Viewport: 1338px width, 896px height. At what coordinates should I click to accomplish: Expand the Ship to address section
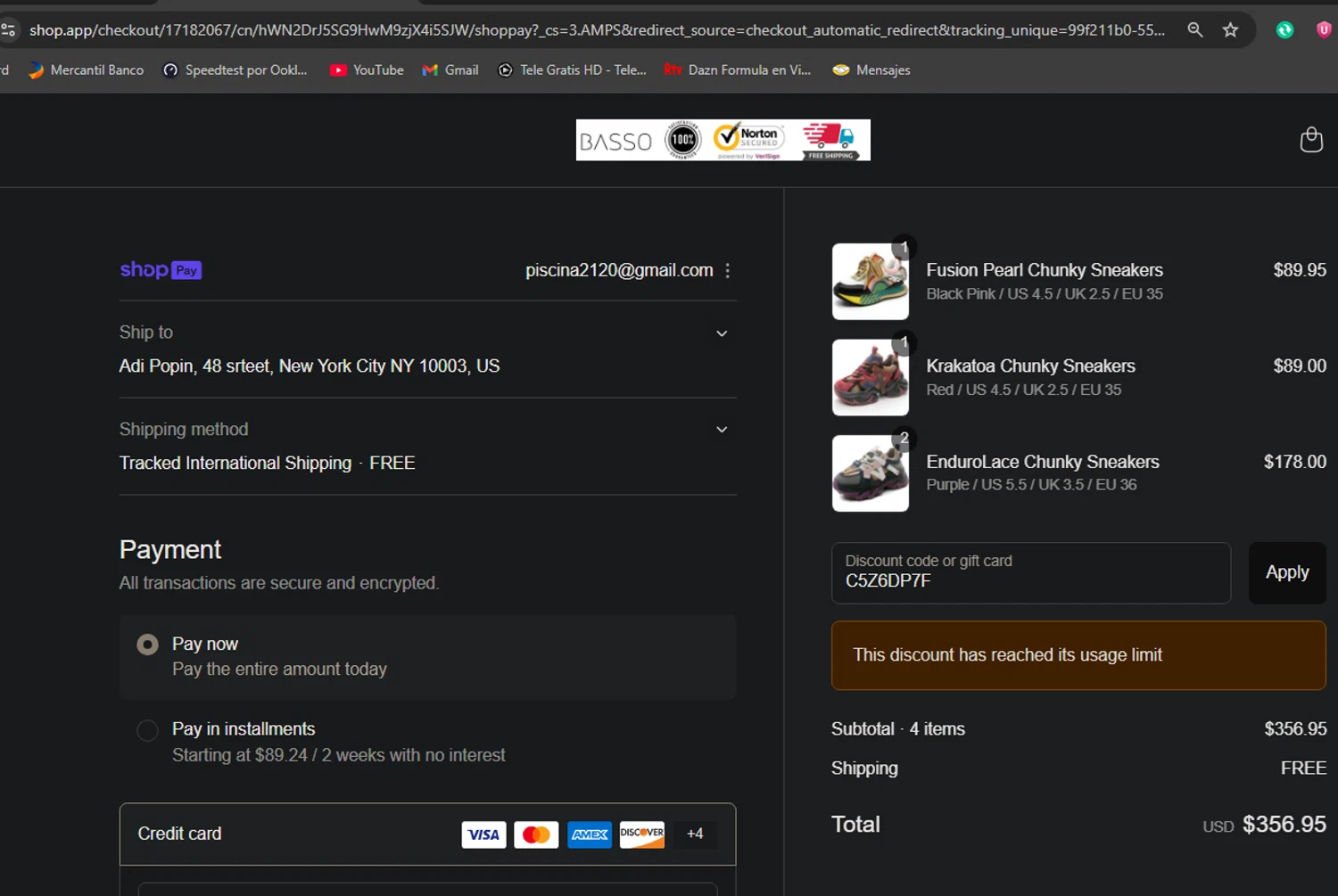pos(722,333)
